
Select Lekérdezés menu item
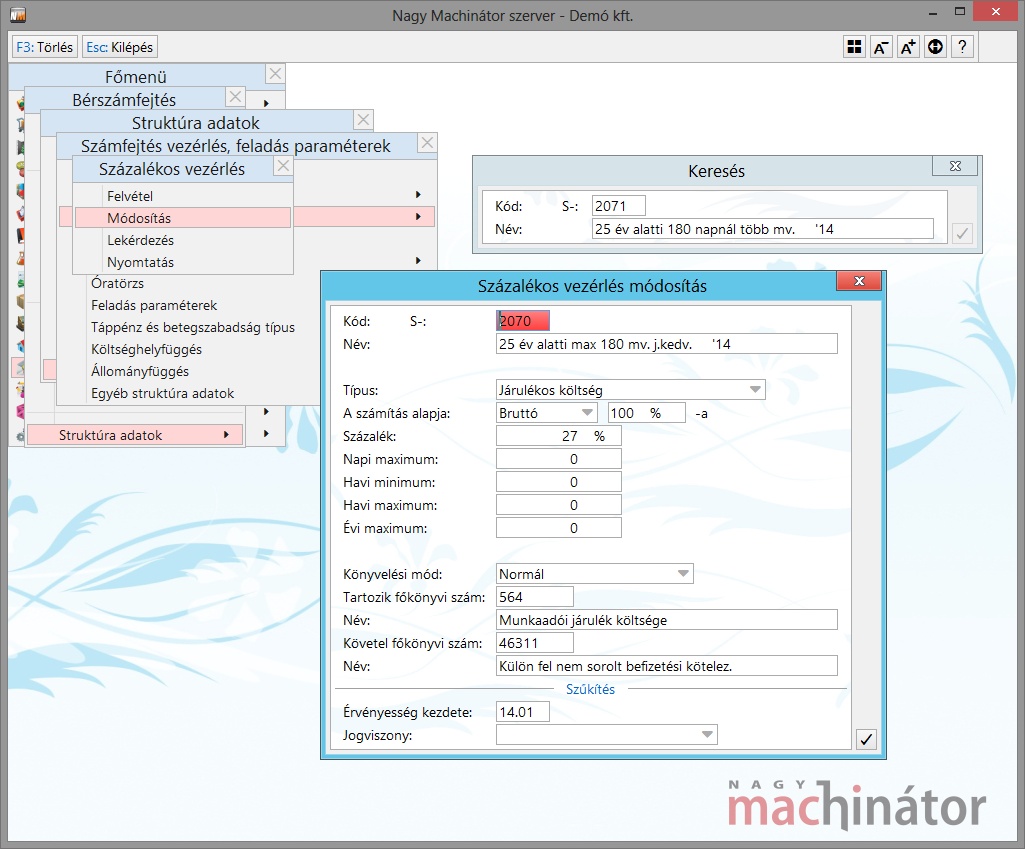(x=140, y=240)
